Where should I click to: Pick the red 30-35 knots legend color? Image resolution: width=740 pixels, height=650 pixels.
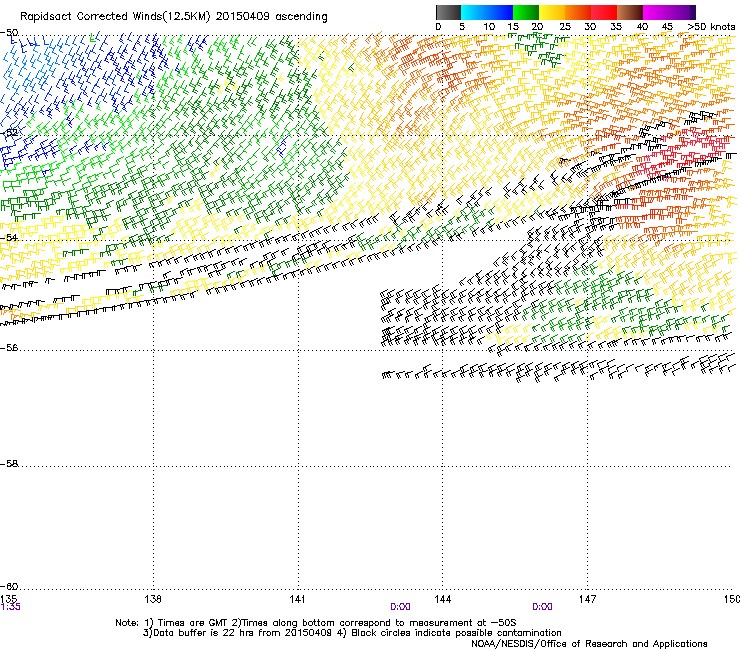click(604, 12)
